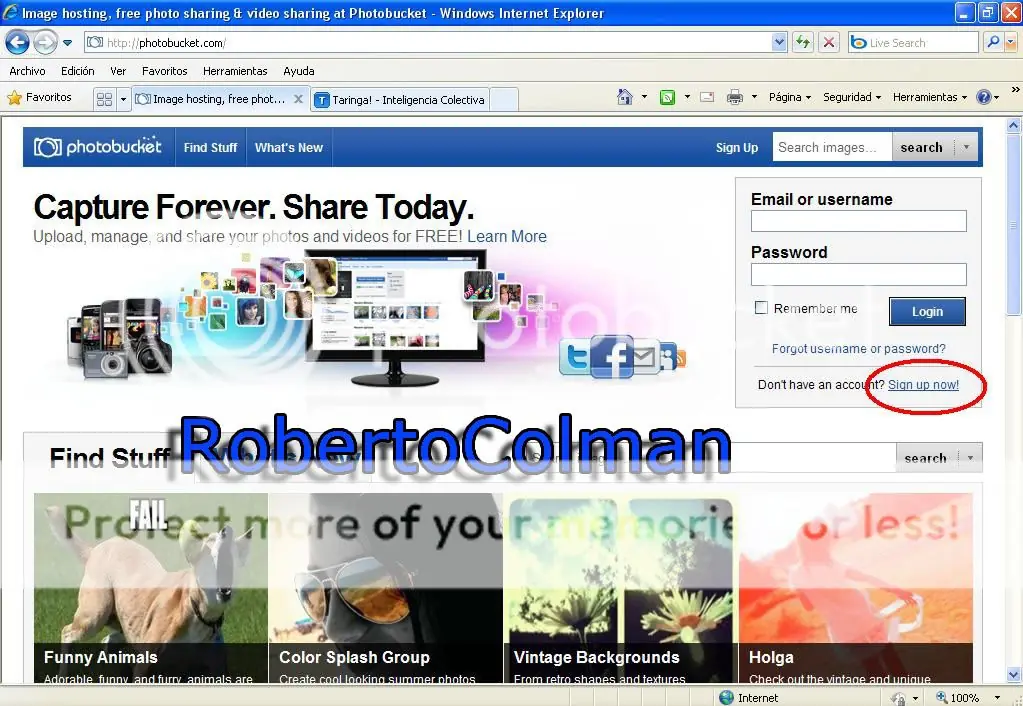1023x706 pixels.
Task: Click the Email or username field
Action: click(859, 221)
